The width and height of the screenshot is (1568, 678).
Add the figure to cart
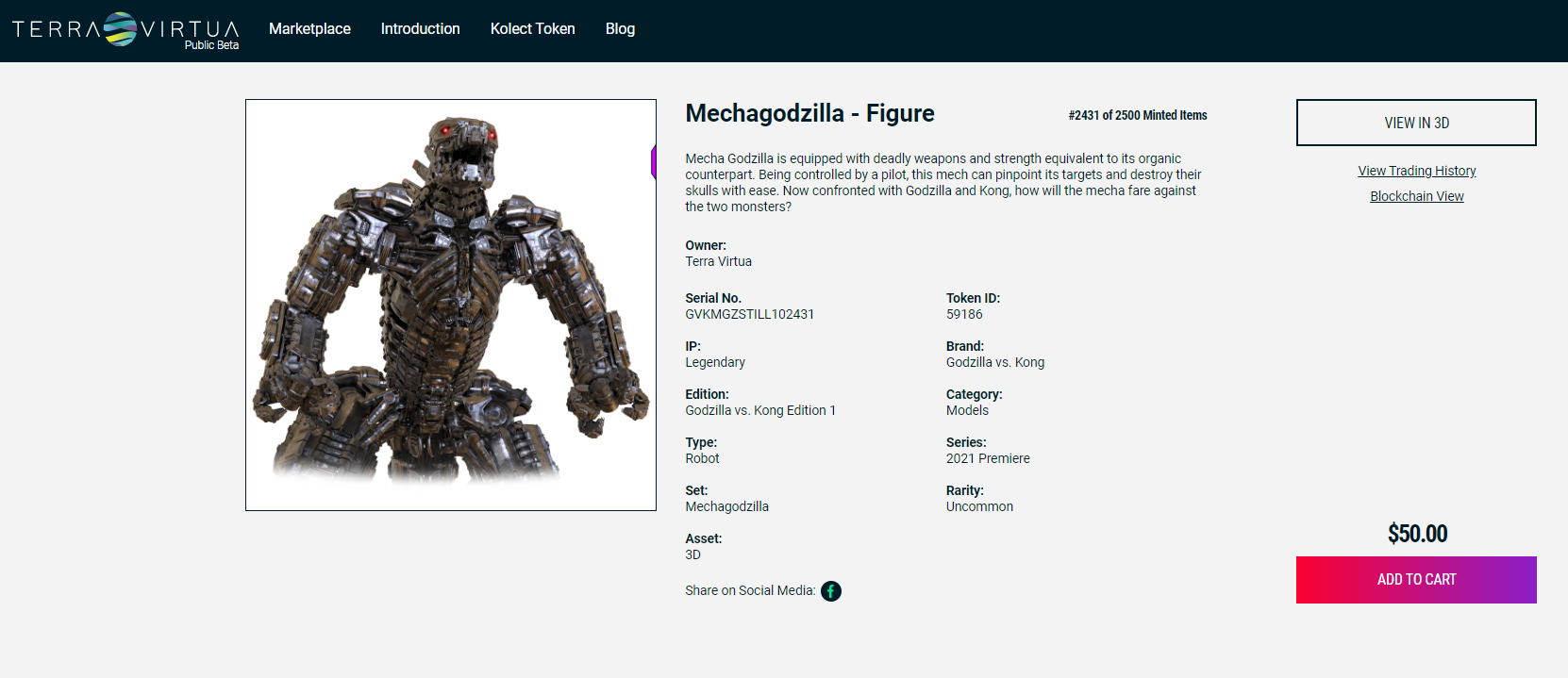[1416, 580]
